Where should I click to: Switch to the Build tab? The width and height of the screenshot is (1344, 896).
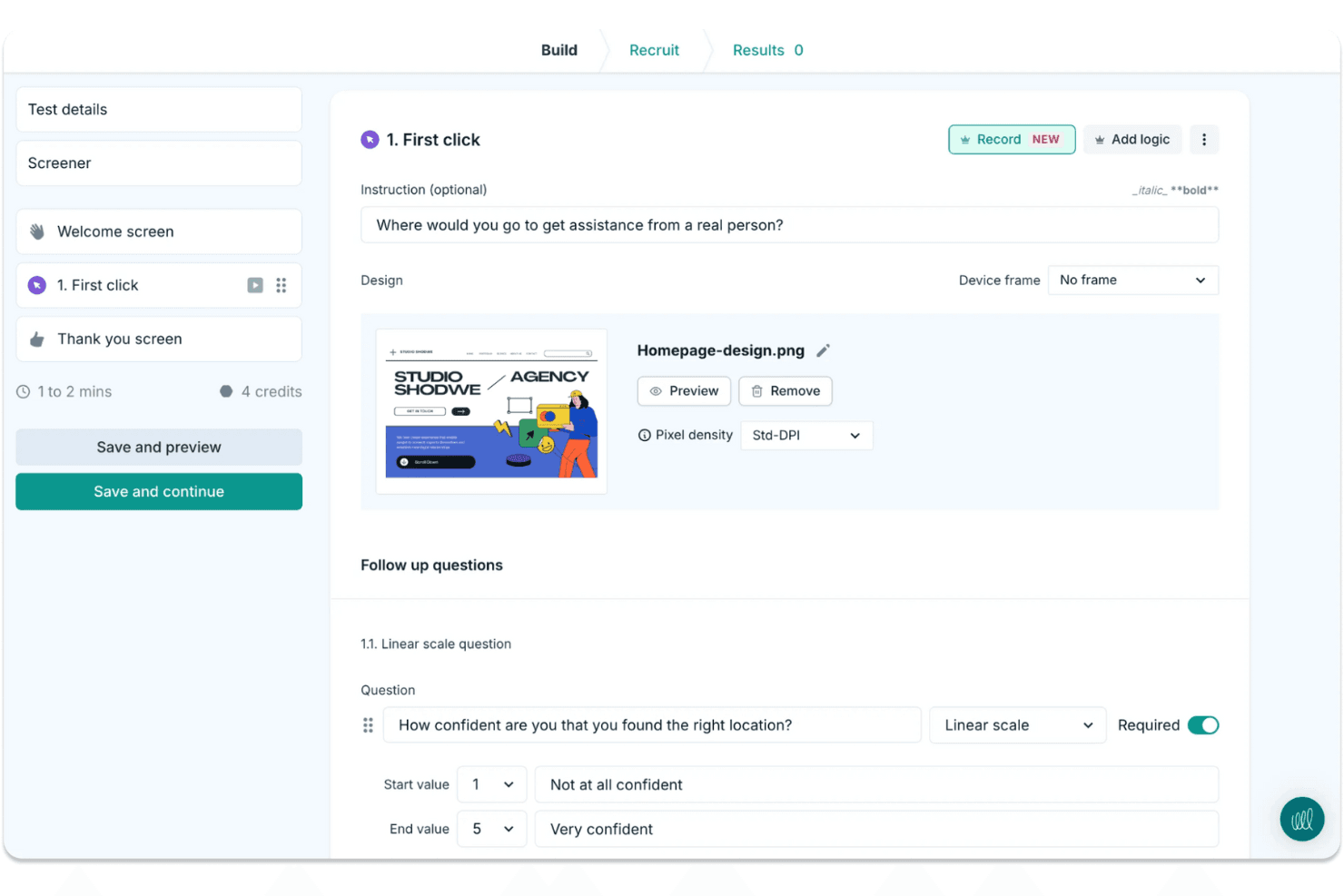tap(559, 50)
